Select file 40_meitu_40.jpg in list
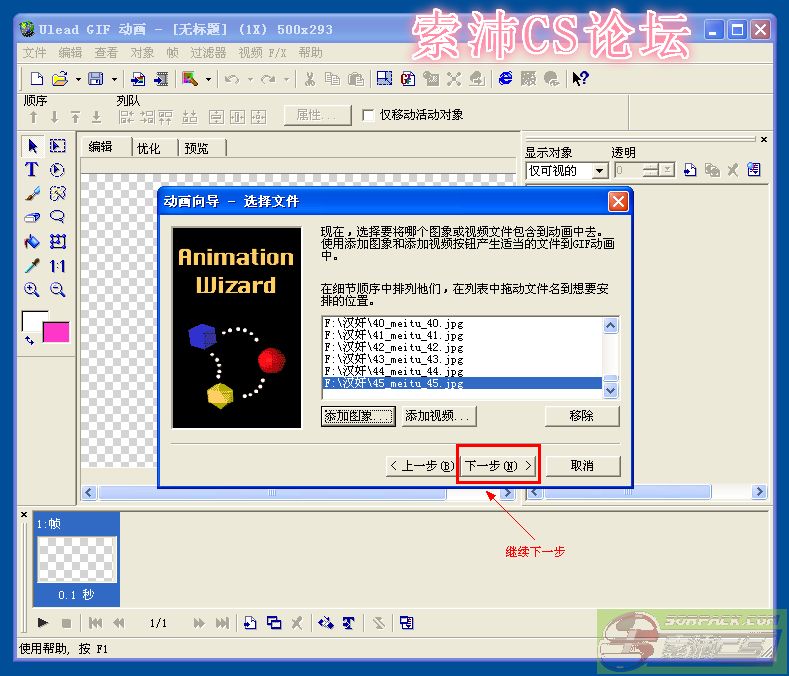Image resolution: width=789 pixels, height=676 pixels. 462,323
